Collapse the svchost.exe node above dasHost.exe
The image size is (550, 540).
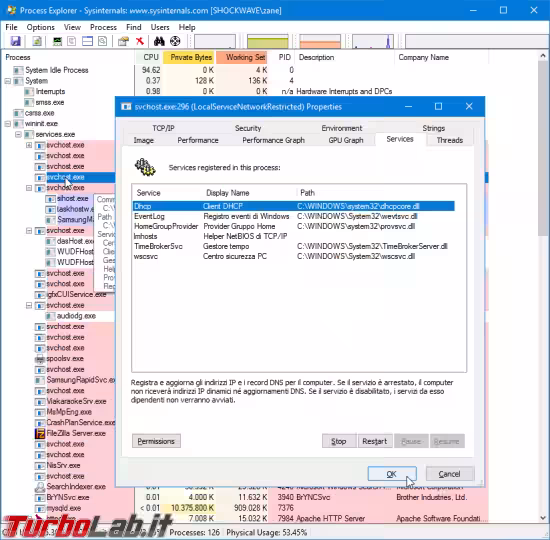(x=29, y=231)
